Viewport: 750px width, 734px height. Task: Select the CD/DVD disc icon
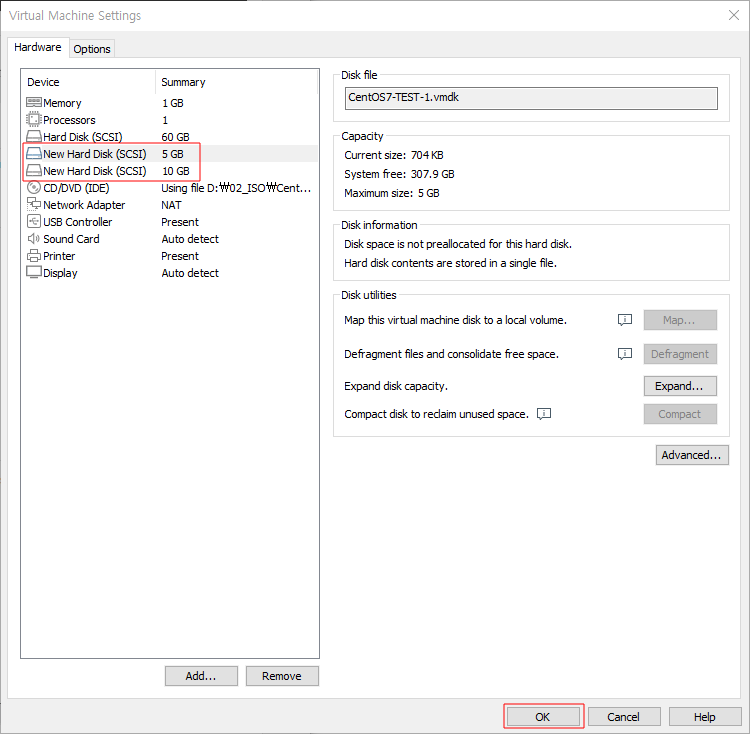pos(33,187)
